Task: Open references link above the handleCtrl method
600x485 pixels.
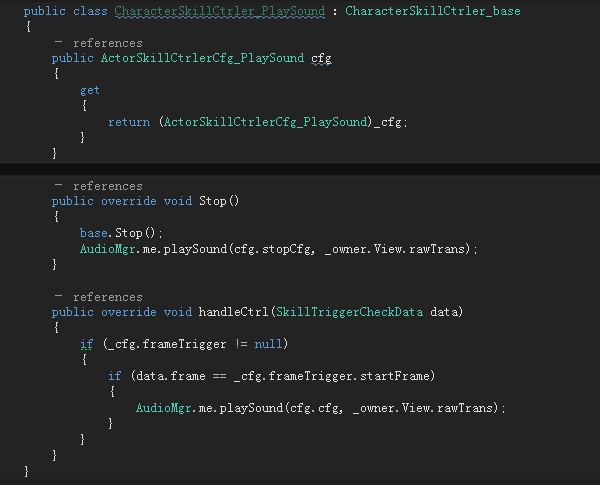Action: point(107,297)
